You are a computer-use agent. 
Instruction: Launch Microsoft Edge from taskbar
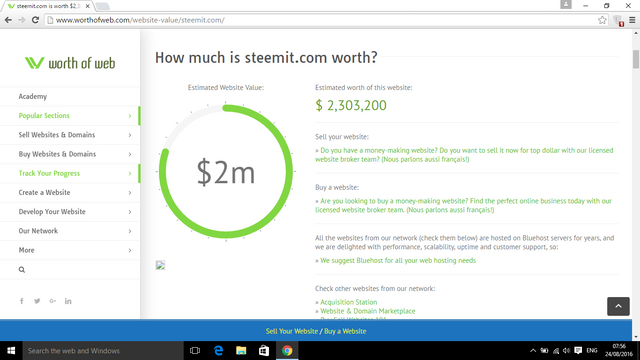[218, 351]
